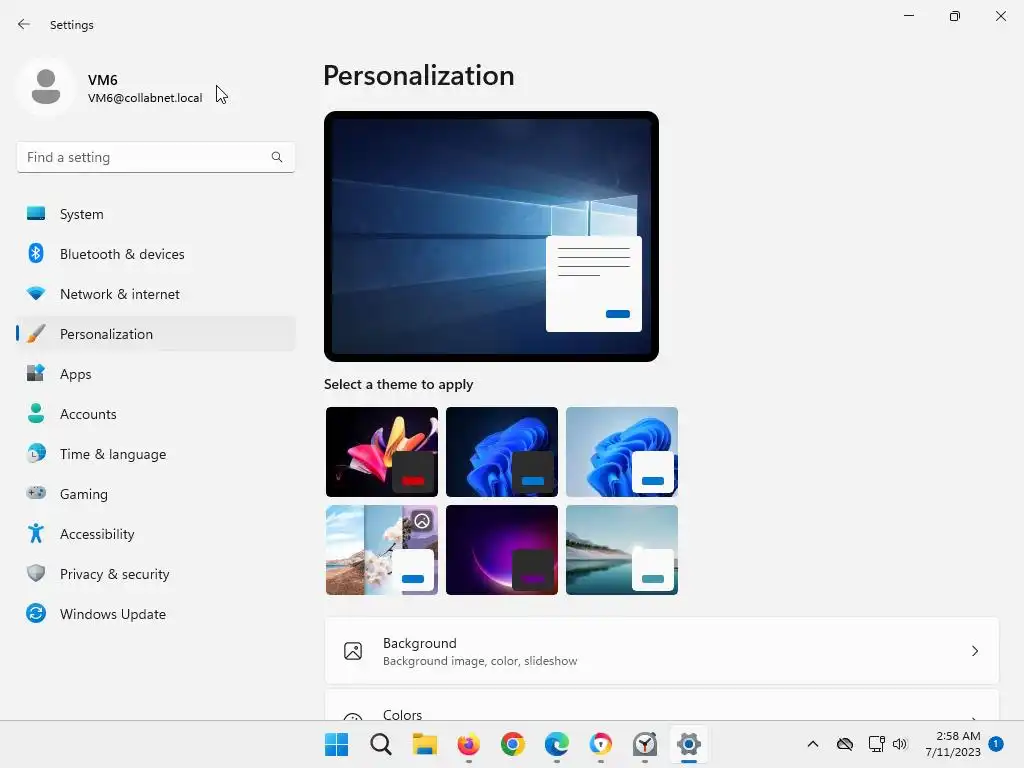Click the Privacy & security shield icon
Screen dimensions: 1024x768
tap(36, 573)
